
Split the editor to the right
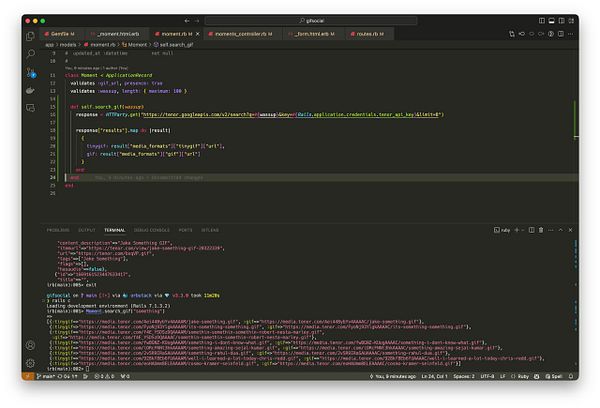(561, 34)
